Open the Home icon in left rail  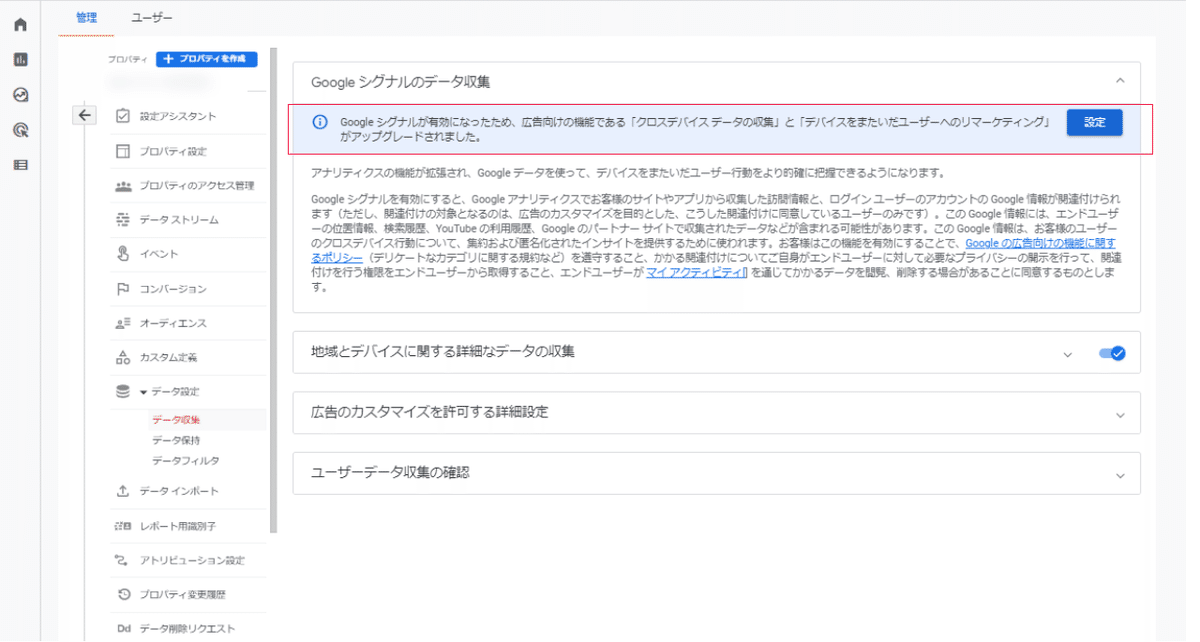[20, 25]
